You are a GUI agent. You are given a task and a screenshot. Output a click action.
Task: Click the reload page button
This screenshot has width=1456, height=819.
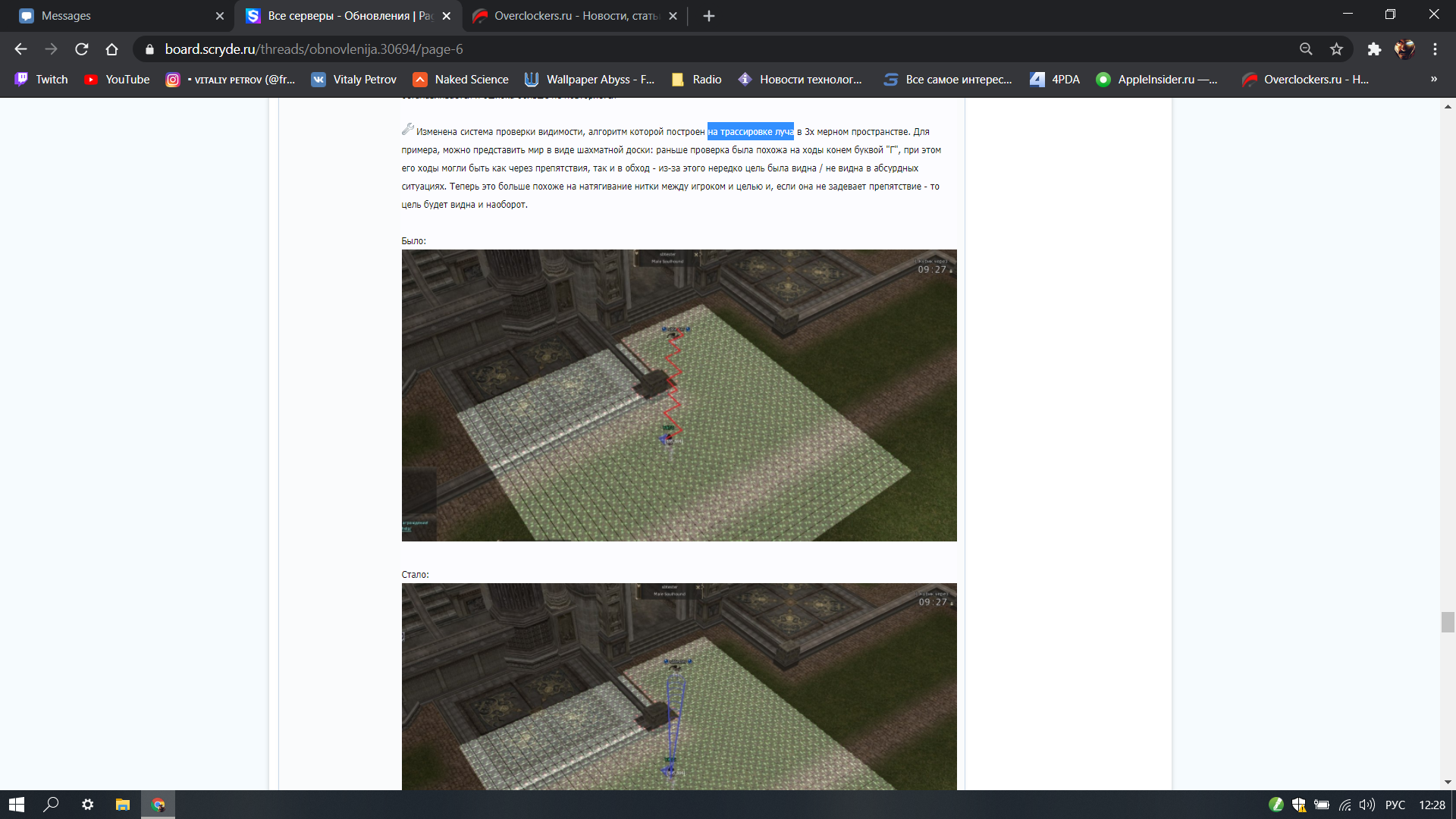coord(81,49)
